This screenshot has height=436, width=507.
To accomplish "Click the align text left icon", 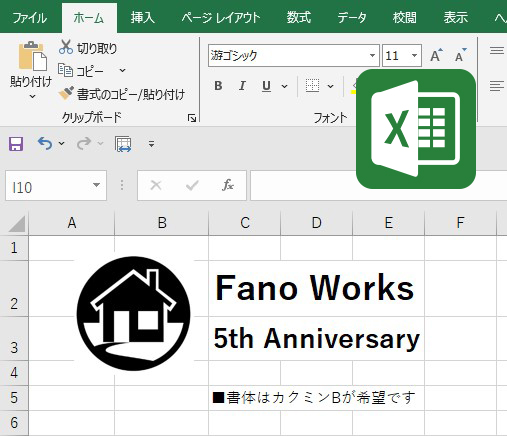I will click(x=497, y=86).
